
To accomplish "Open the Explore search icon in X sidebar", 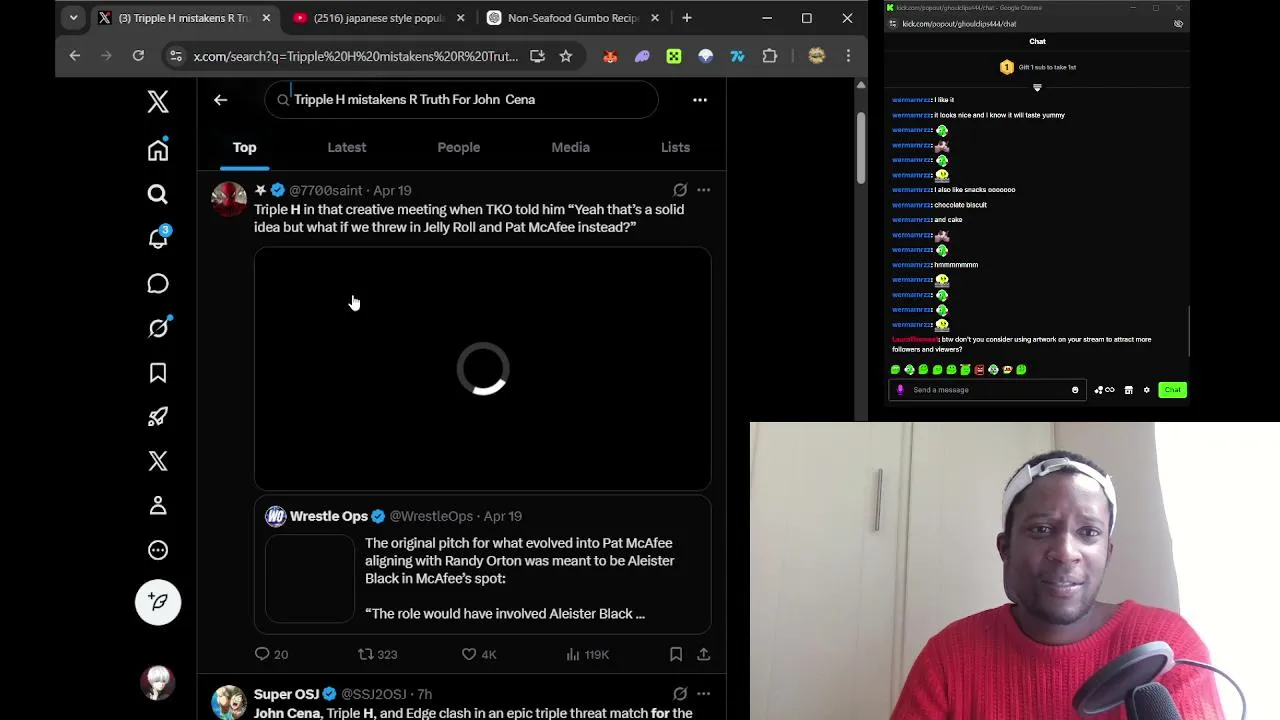I will tap(158, 194).
